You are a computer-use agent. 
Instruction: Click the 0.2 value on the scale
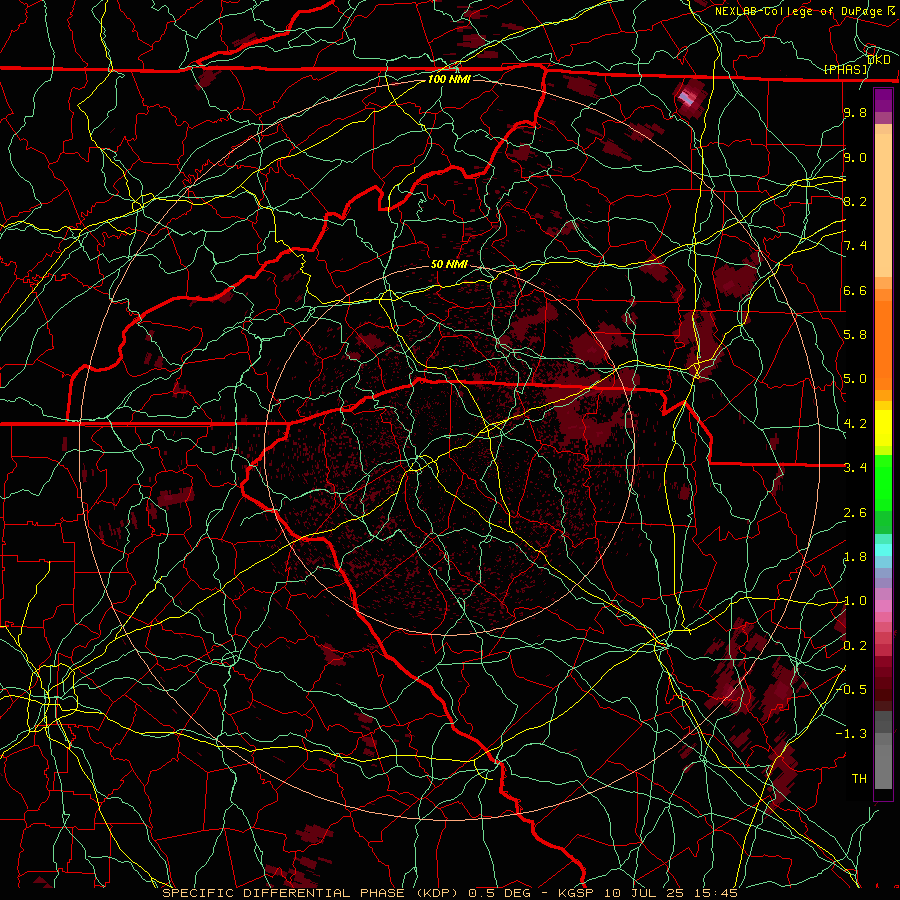click(x=855, y=646)
